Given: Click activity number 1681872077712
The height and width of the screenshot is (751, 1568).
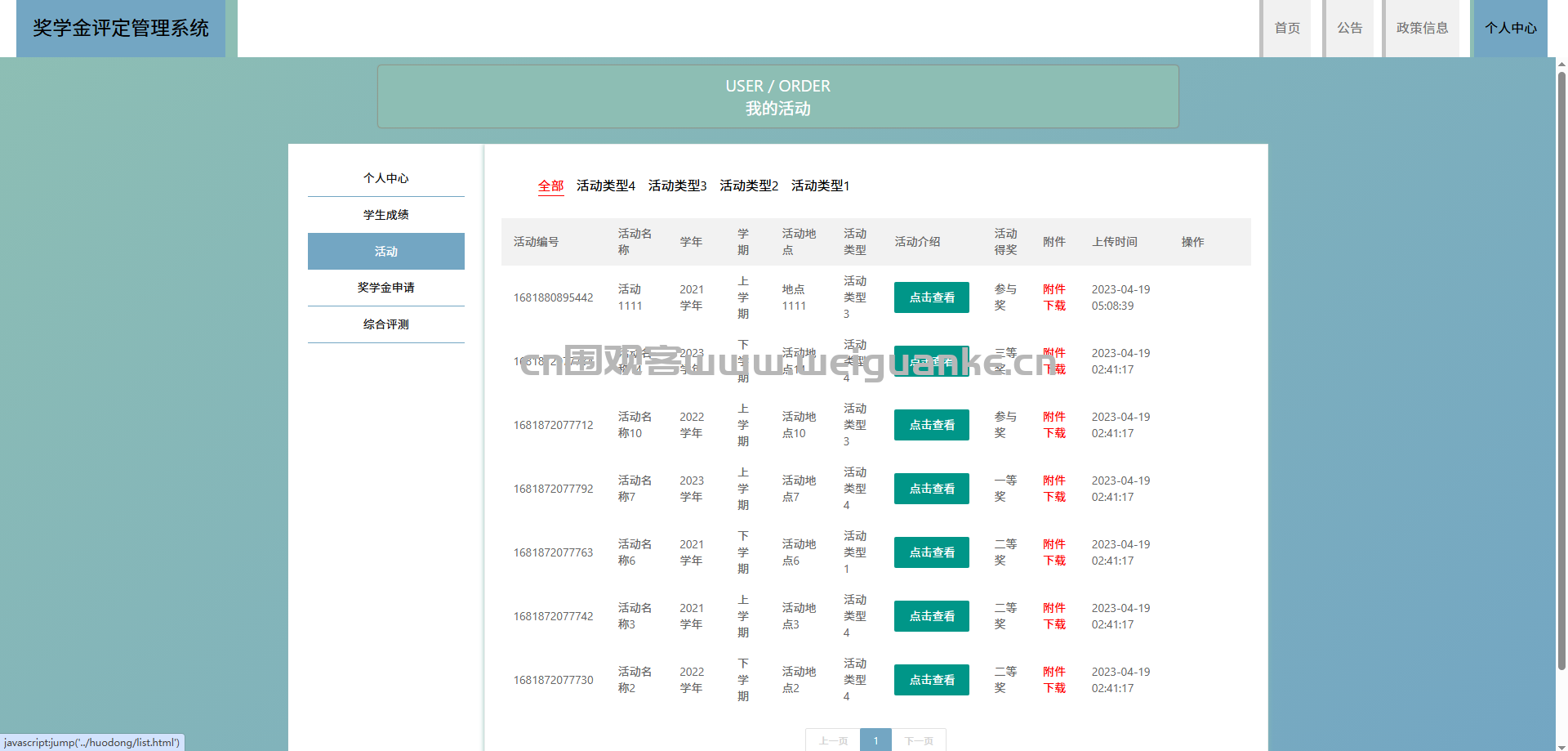Looking at the screenshot, I should tap(553, 425).
